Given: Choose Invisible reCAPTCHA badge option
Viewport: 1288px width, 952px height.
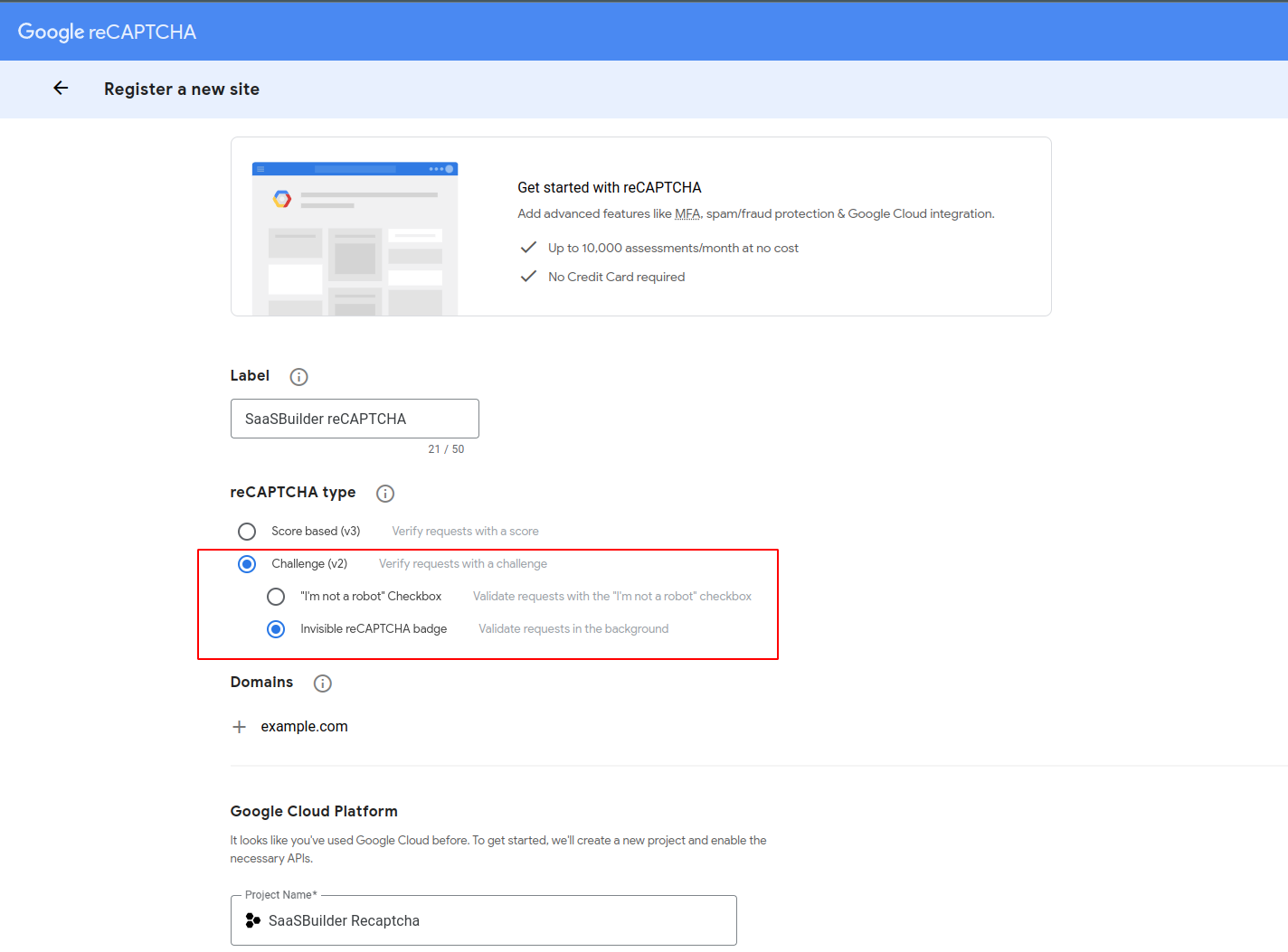Looking at the screenshot, I should click(x=276, y=629).
